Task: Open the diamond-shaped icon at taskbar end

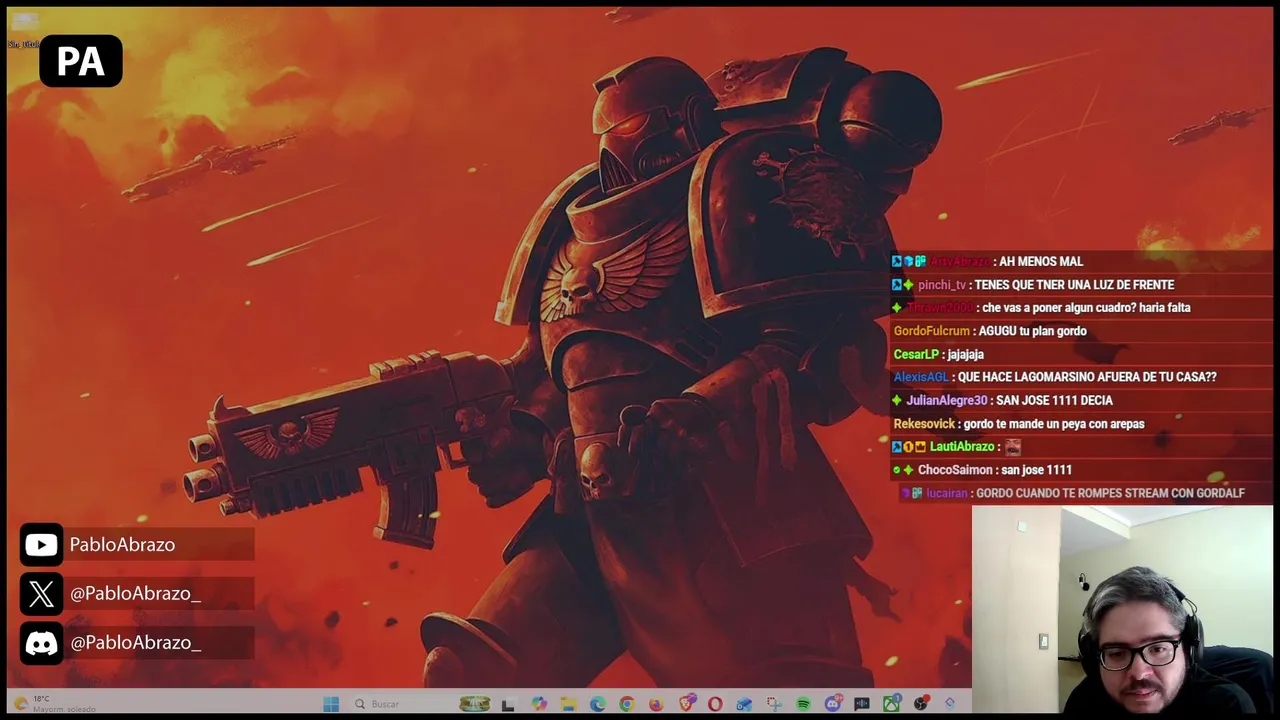Action: (950, 704)
